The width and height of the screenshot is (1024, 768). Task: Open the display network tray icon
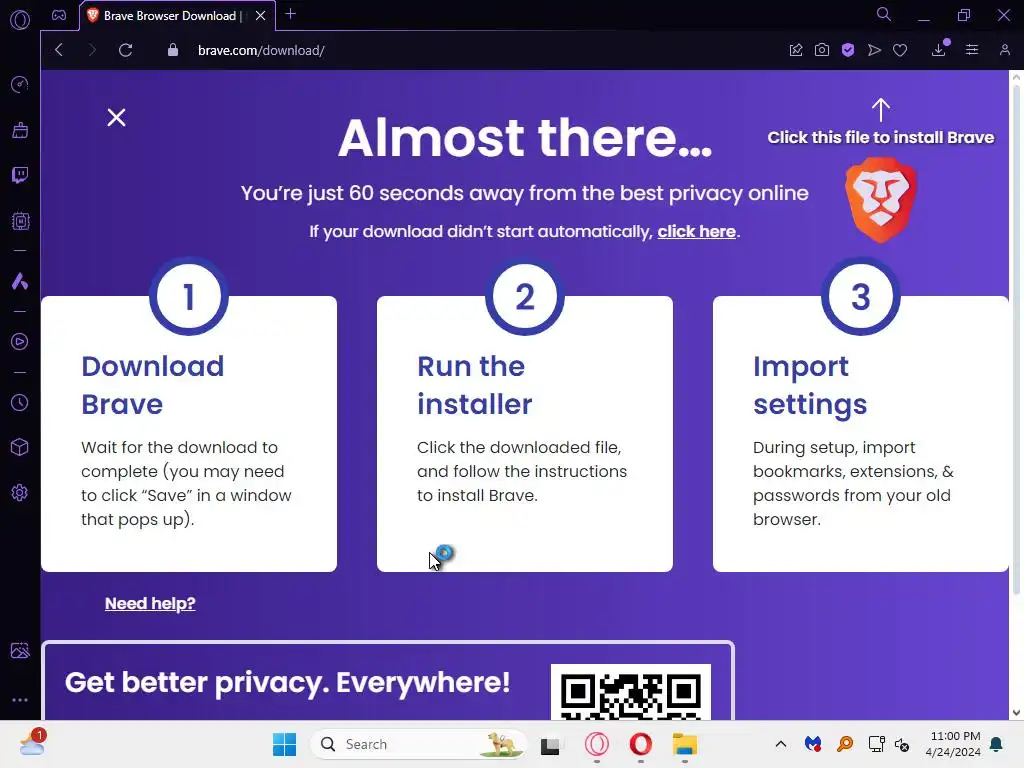876,744
